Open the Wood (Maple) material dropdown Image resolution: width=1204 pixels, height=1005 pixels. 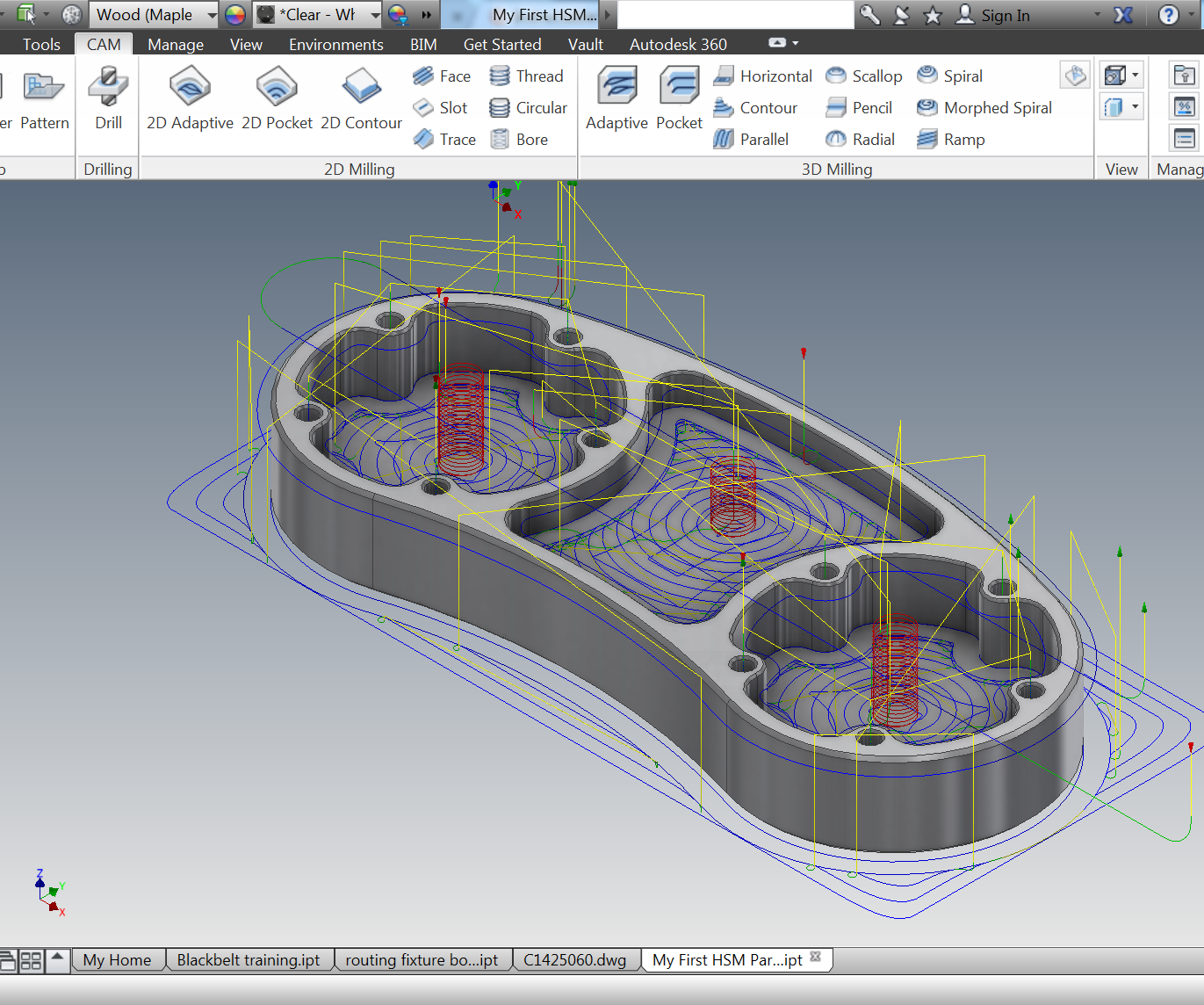(213, 14)
